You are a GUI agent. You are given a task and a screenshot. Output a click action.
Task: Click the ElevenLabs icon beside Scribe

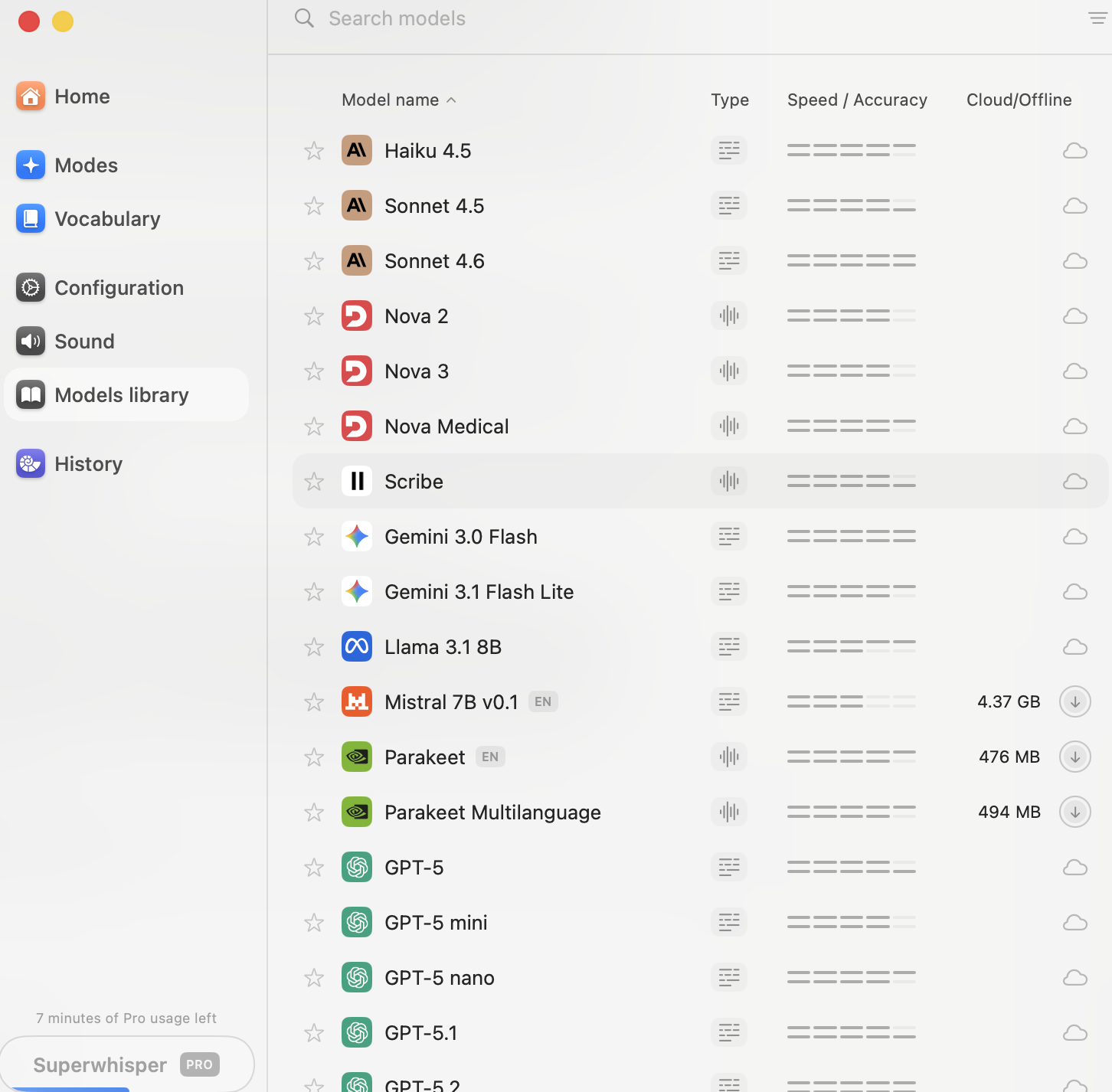(x=357, y=481)
